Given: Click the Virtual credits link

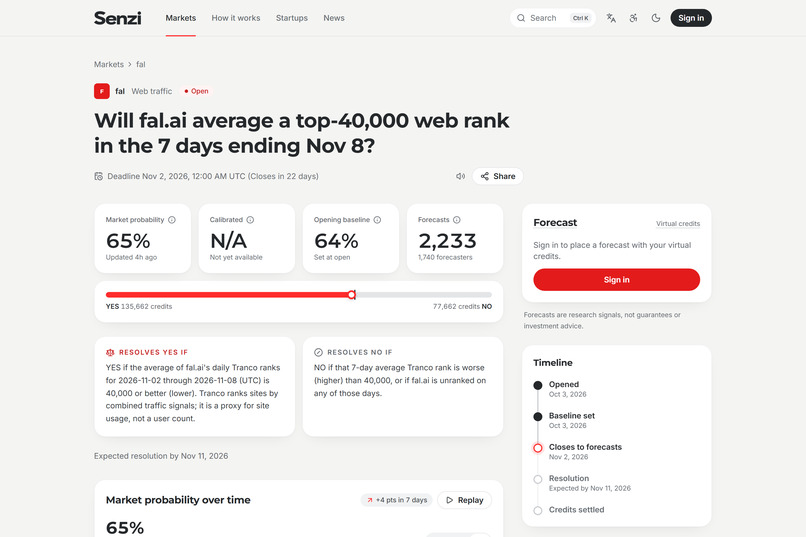Looking at the screenshot, I should (677, 224).
